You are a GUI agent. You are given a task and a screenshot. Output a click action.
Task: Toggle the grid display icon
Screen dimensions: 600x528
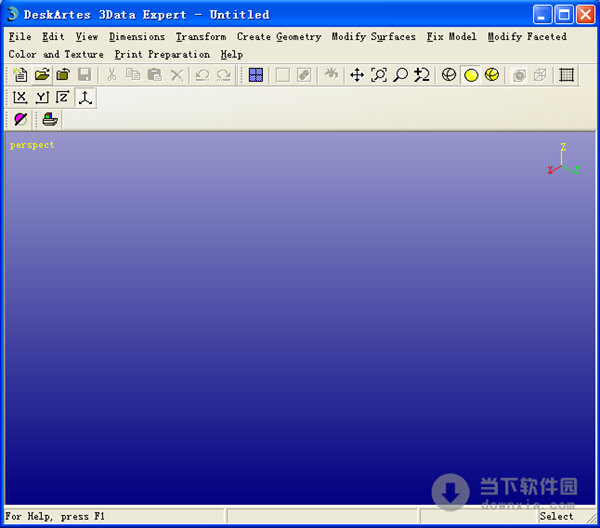(x=566, y=75)
